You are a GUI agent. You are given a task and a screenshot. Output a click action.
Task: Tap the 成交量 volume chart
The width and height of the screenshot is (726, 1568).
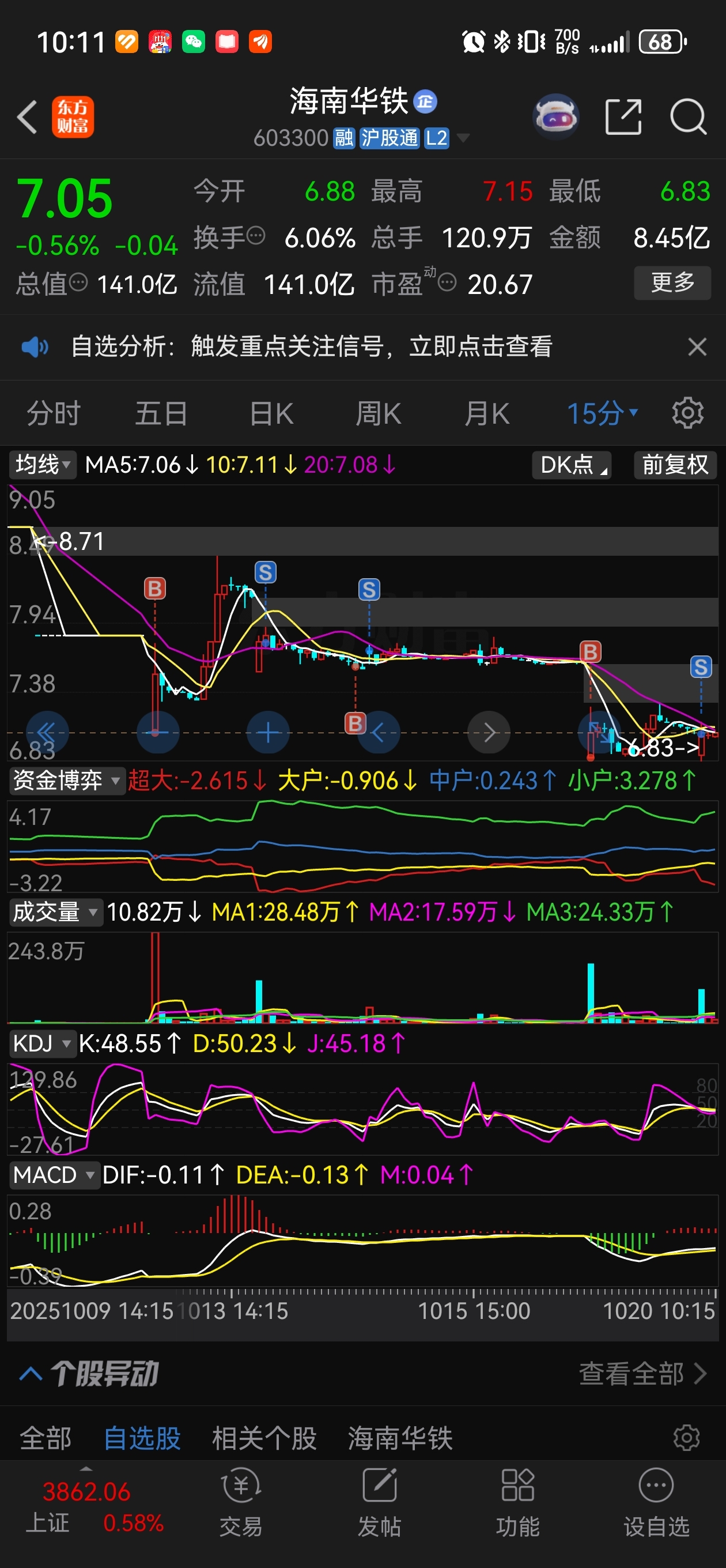click(x=362, y=978)
